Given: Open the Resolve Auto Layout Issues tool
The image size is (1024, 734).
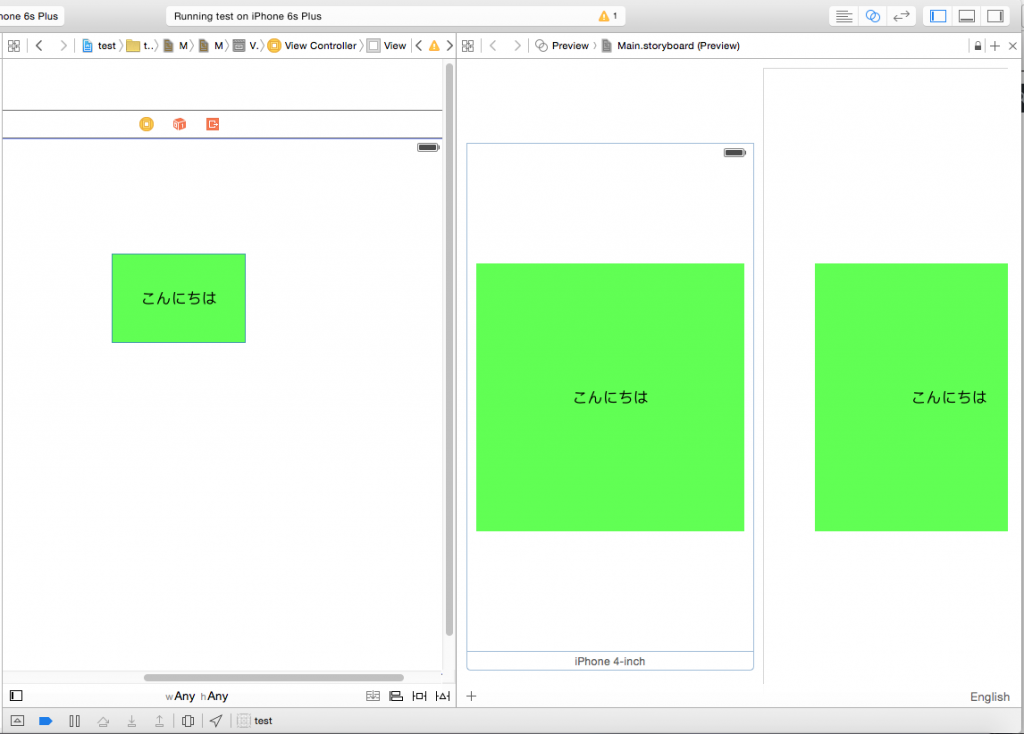Looking at the screenshot, I should [x=442, y=696].
